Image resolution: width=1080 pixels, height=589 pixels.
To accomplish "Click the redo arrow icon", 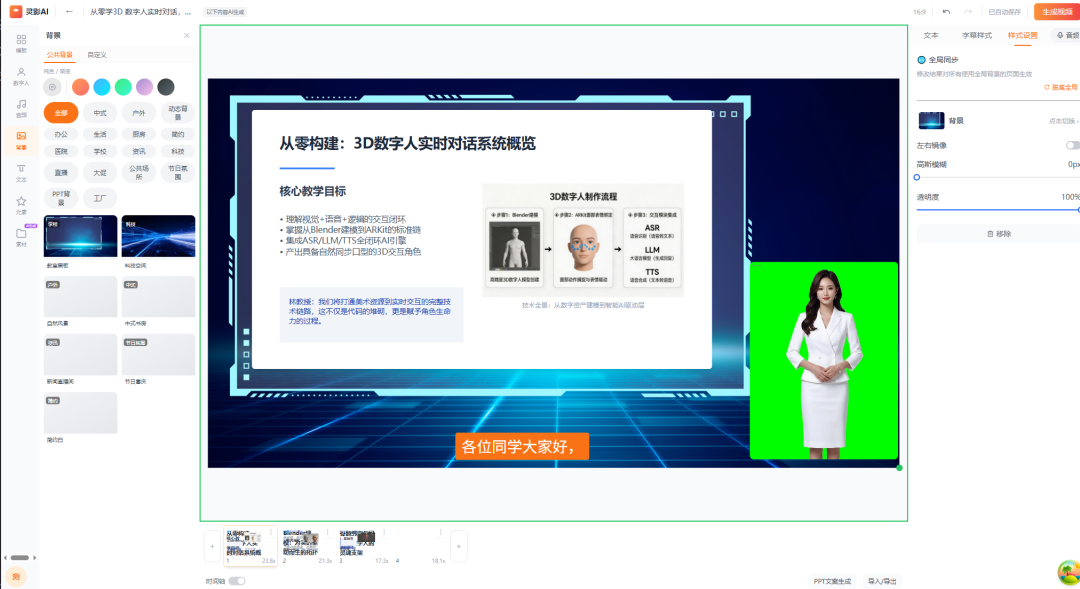I will (968, 12).
